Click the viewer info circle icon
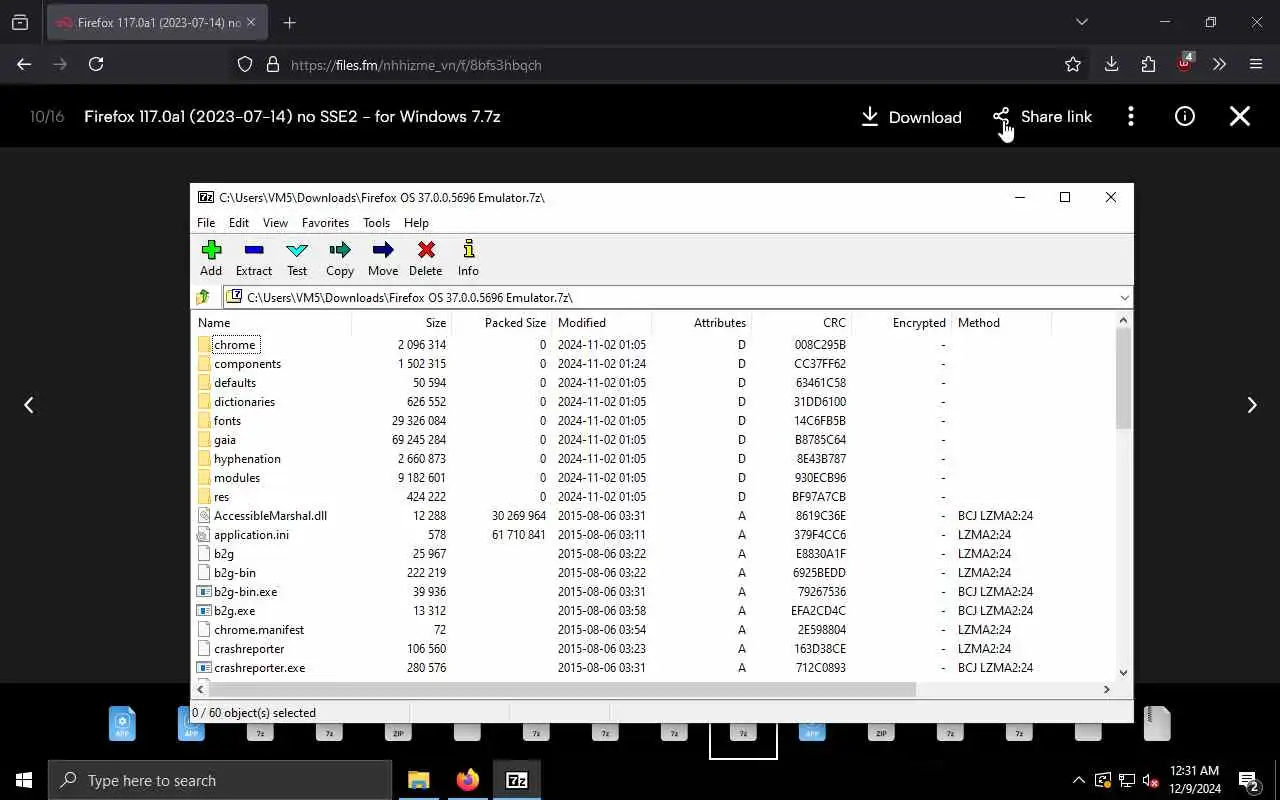Viewport: 1280px width, 800px height. 1185,117
